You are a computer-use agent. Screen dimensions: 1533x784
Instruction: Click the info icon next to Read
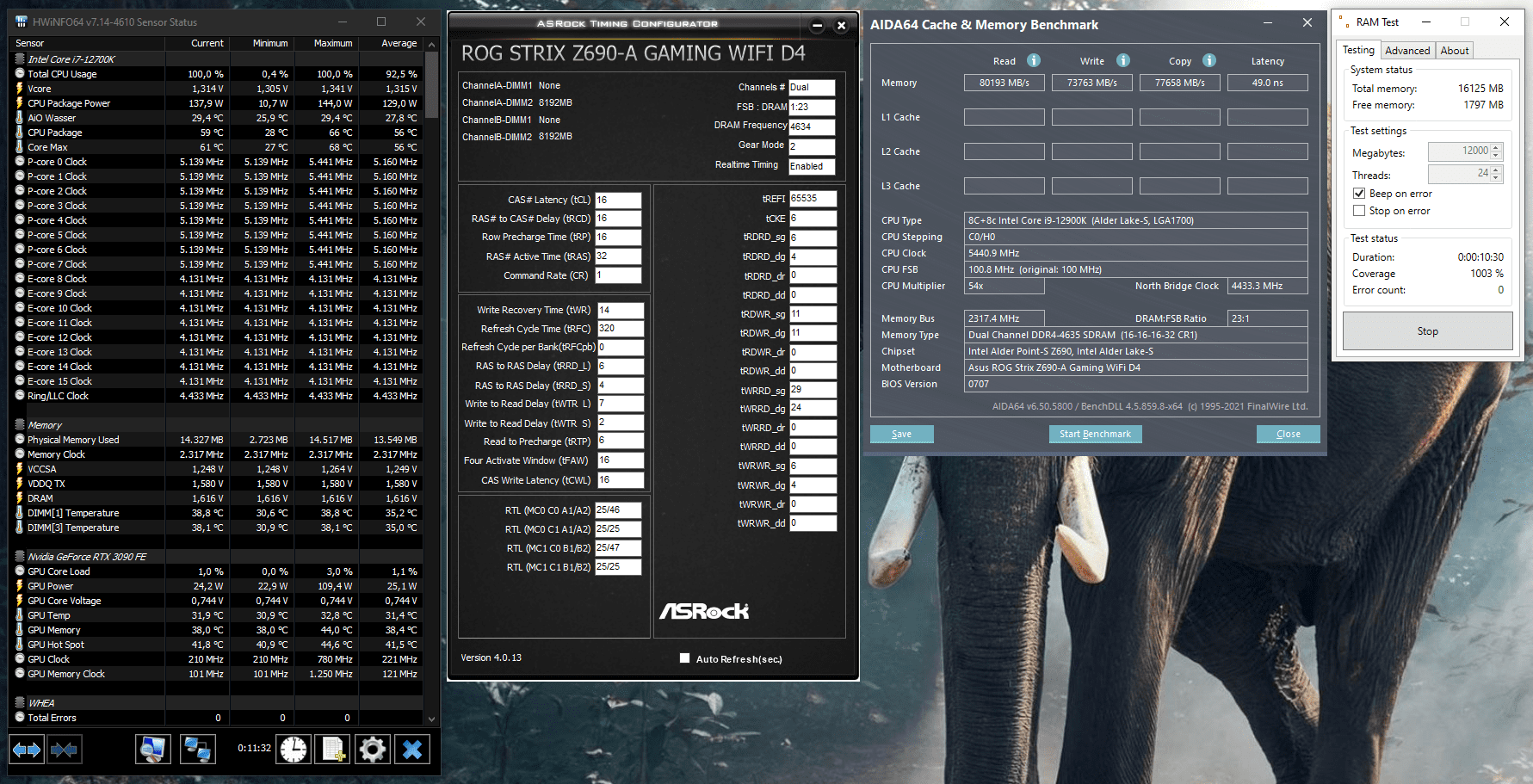[1034, 60]
